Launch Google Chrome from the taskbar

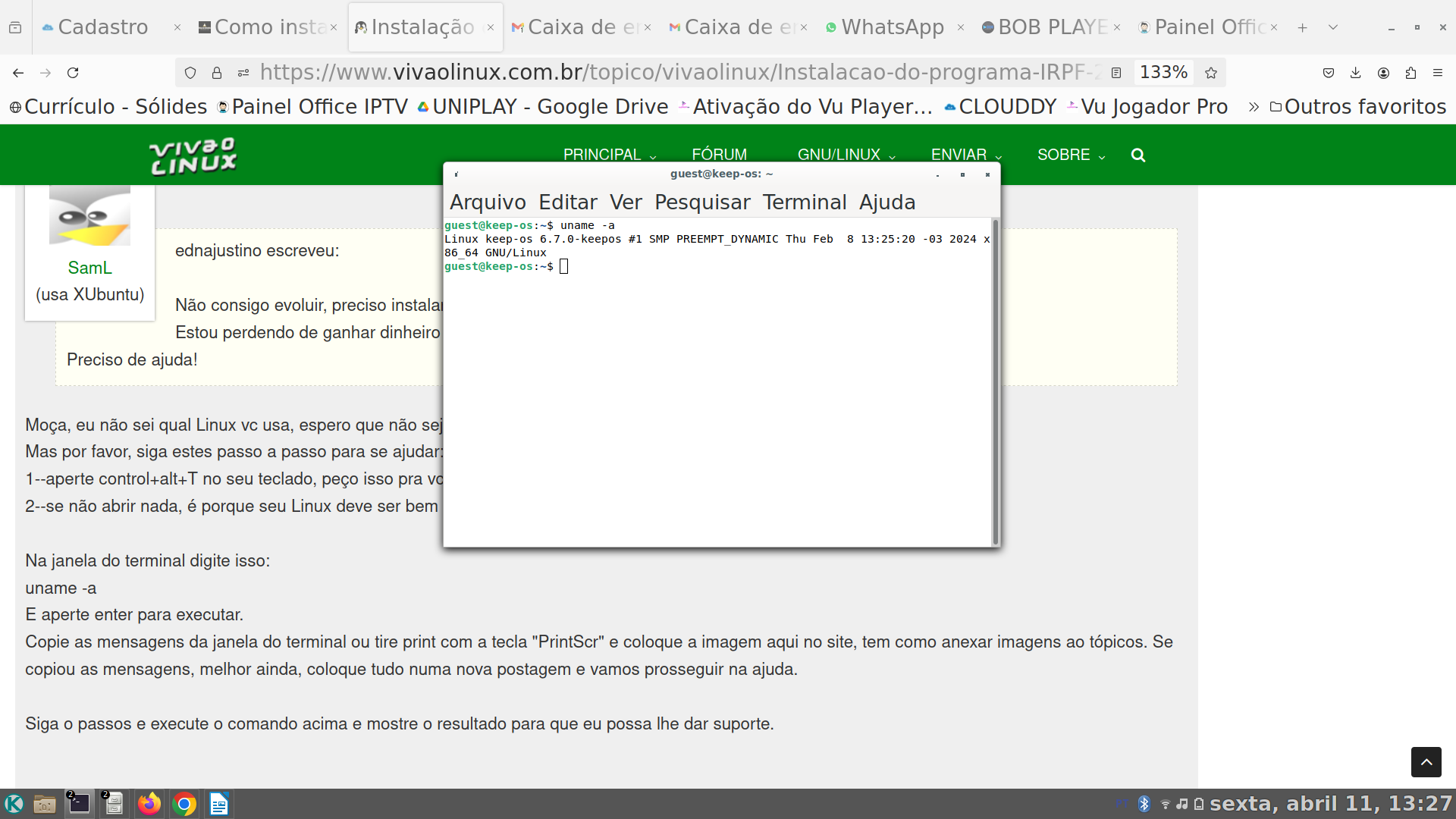184,804
